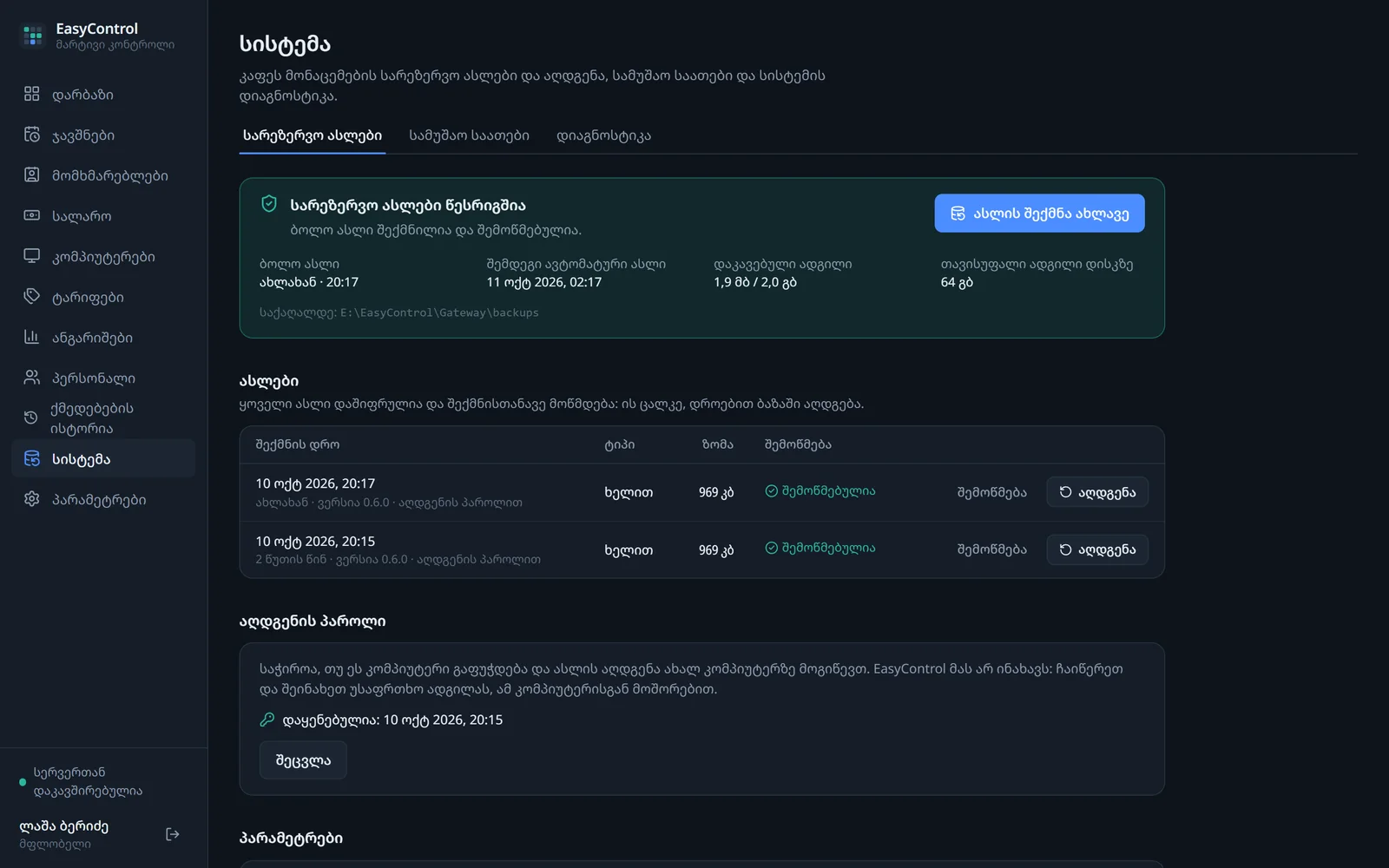1389x868 pixels.
Task: Click the 11 ოქტ 2026, 02:17 value
Action: (543, 282)
